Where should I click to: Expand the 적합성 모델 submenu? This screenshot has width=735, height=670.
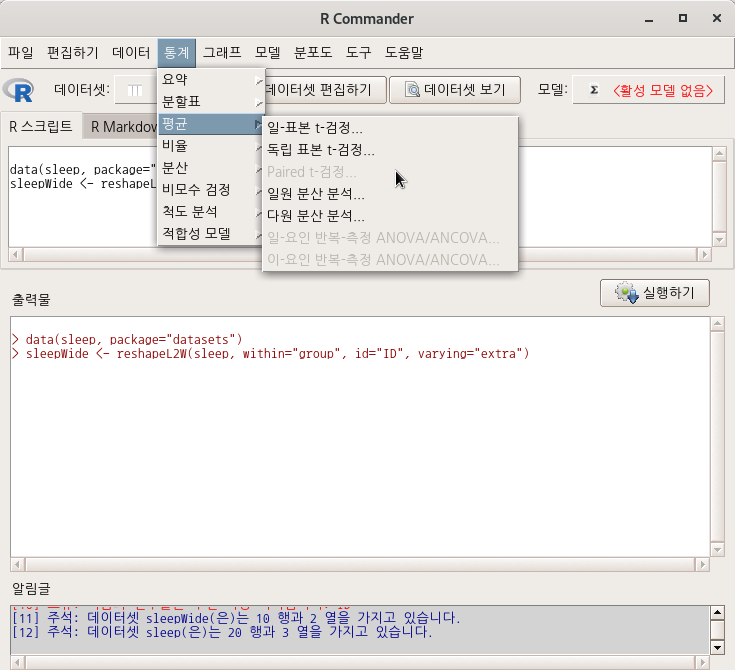[x=211, y=233]
